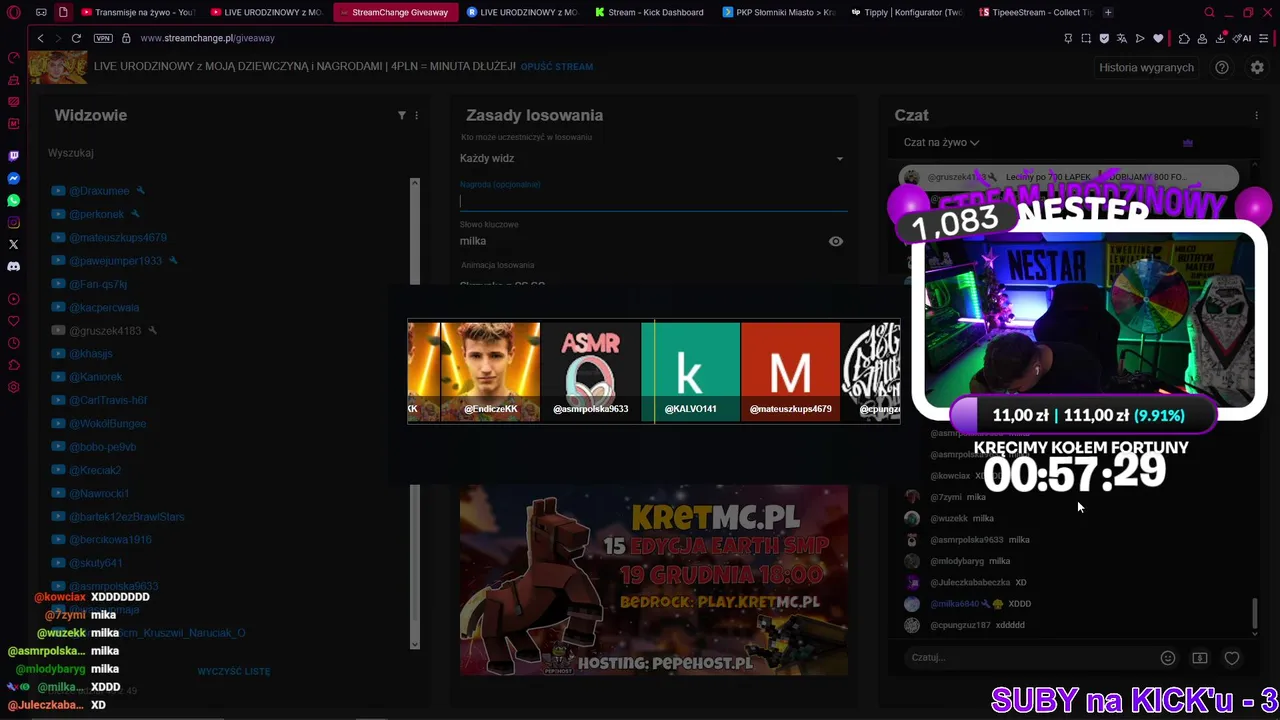Focus the 'Czatuj...' chat input
This screenshot has height=720, width=1280.
point(1030,658)
